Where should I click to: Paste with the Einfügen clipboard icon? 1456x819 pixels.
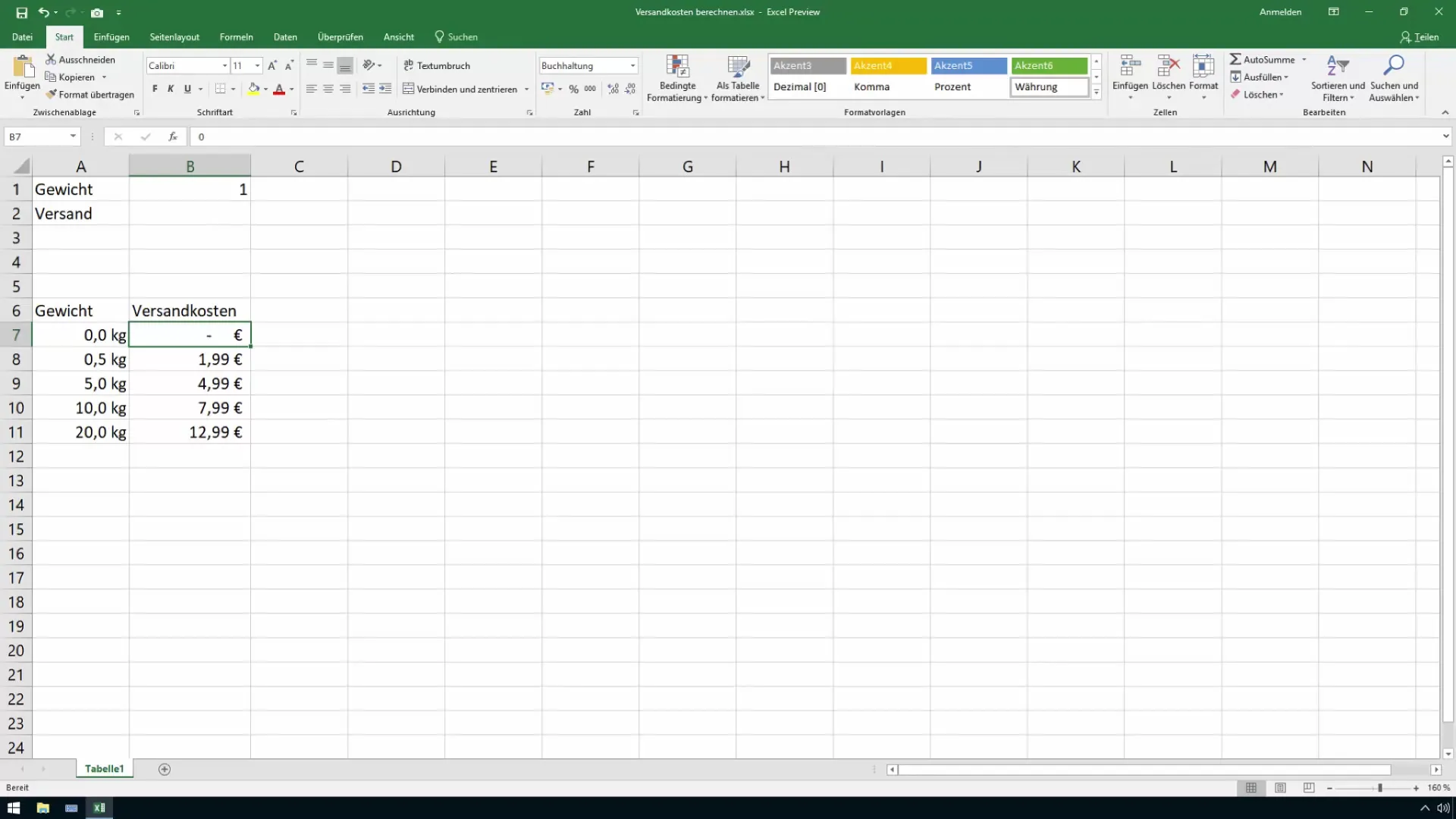pos(23,68)
